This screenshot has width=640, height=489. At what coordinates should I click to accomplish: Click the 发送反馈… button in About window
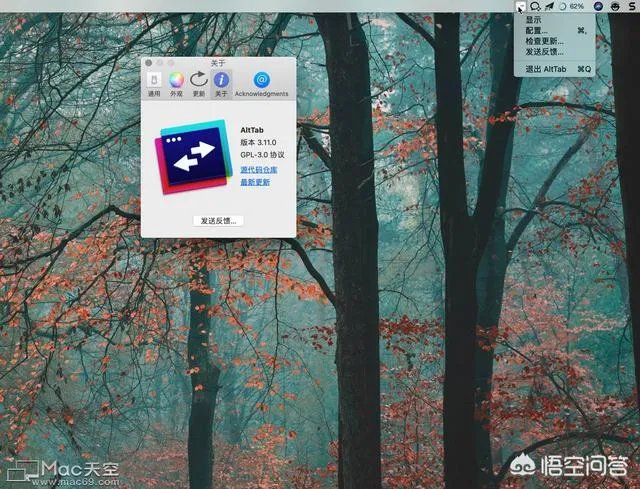click(x=218, y=221)
